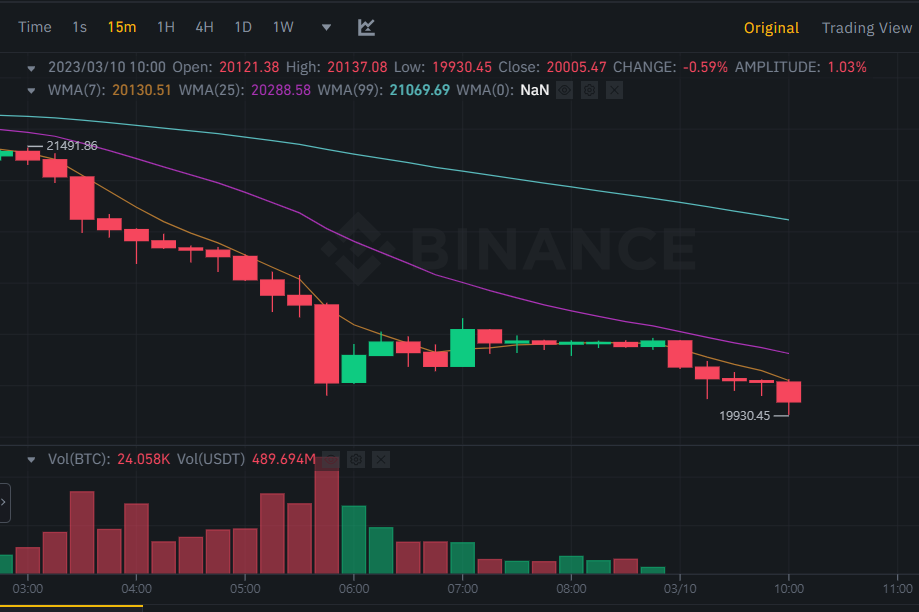Switch to 1s interval
Screen dimensions: 919x612
point(80,27)
